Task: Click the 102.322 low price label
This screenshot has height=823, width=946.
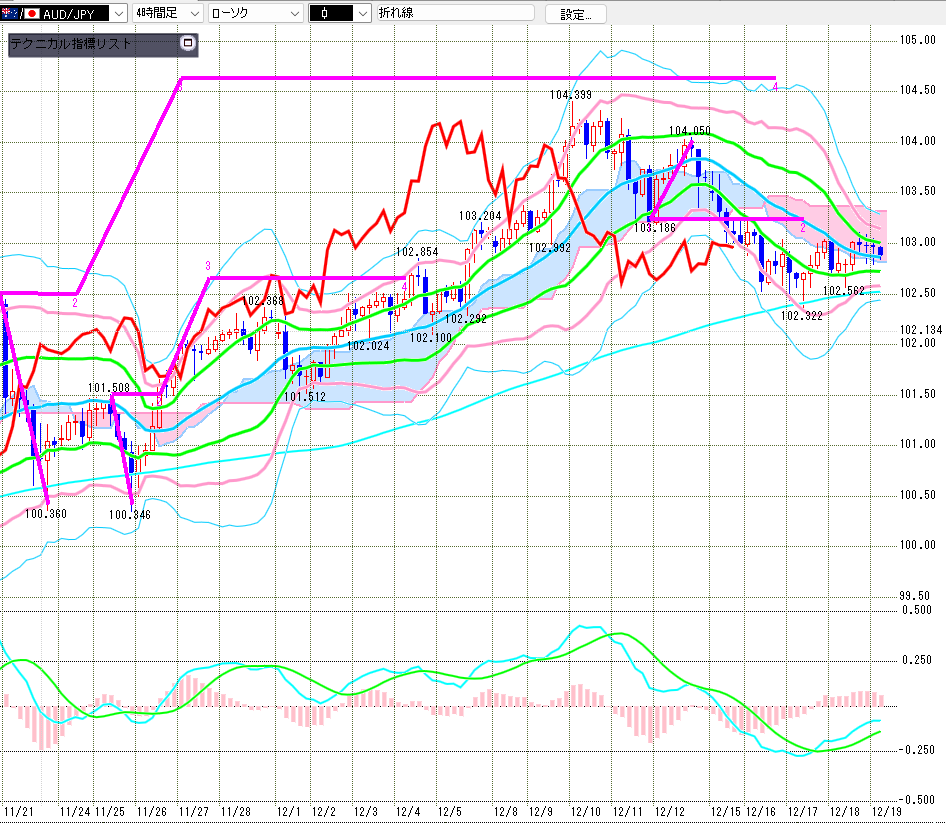Action: coord(801,315)
